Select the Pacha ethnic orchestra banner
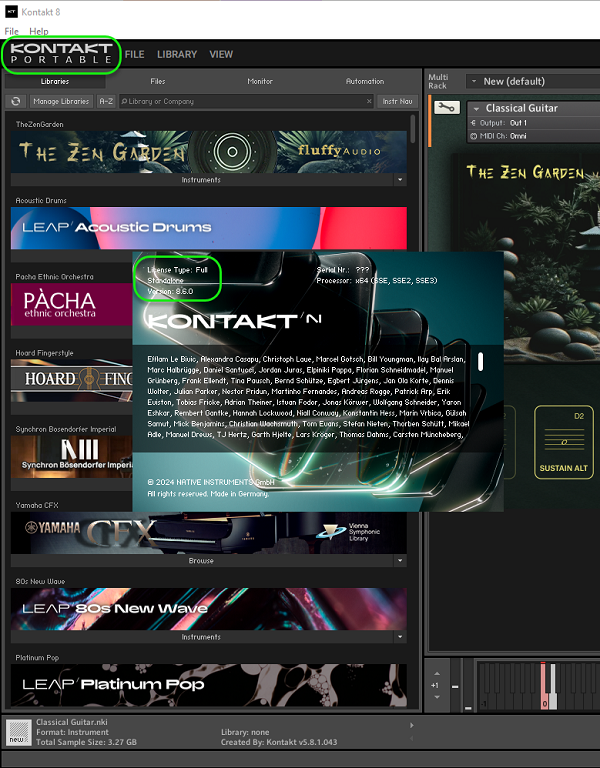 point(72,304)
